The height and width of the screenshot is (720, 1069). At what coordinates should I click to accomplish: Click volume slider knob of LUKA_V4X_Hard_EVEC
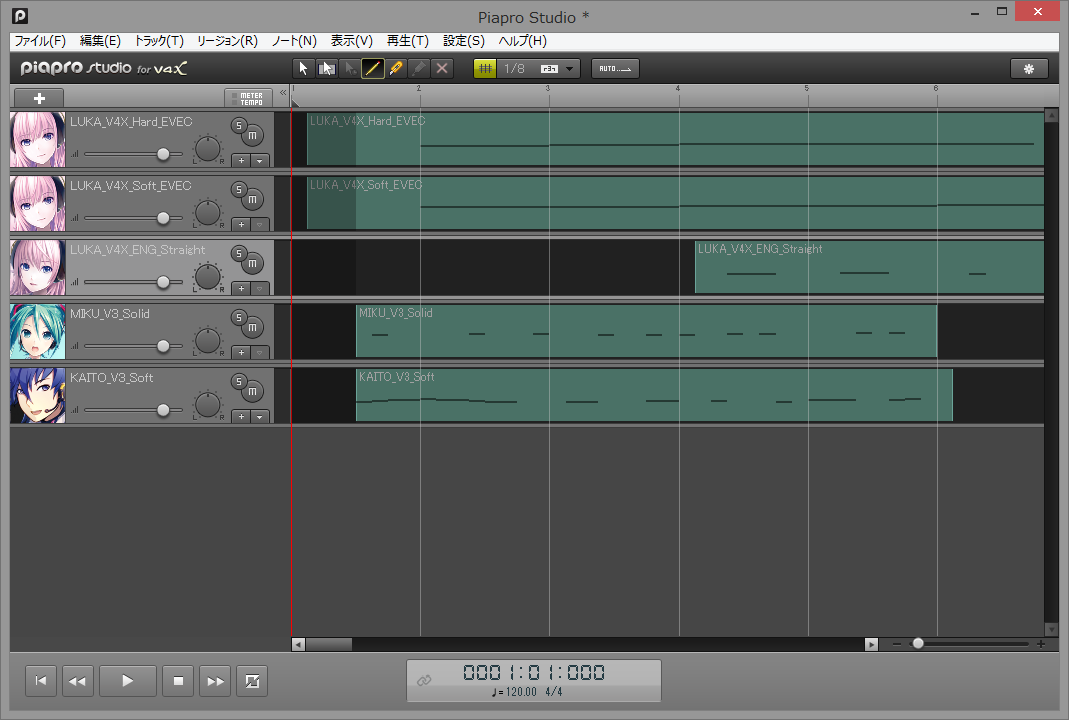point(163,154)
